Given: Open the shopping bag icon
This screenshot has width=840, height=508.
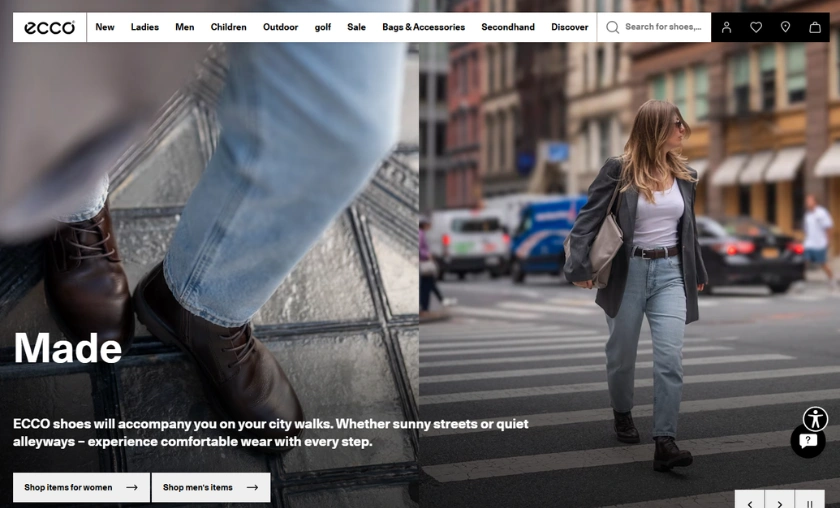Looking at the screenshot, I should [x=815, y=27].
